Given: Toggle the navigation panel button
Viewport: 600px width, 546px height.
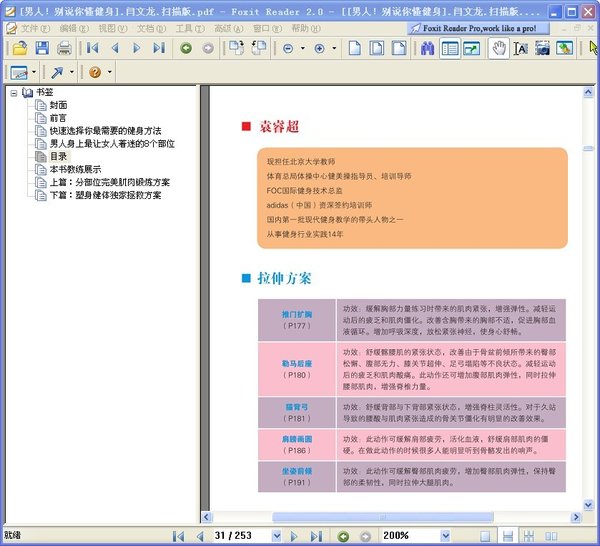Looking at the screenshot, I should click(450, 49).
